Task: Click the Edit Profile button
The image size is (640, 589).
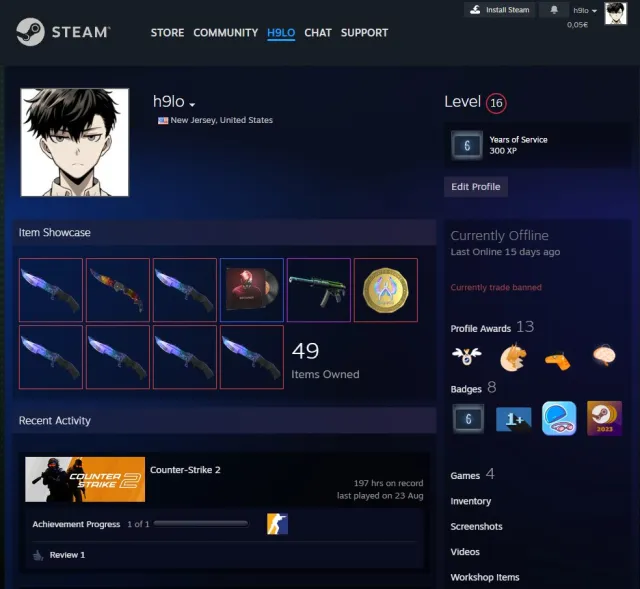Action: (x=476, y=187)
